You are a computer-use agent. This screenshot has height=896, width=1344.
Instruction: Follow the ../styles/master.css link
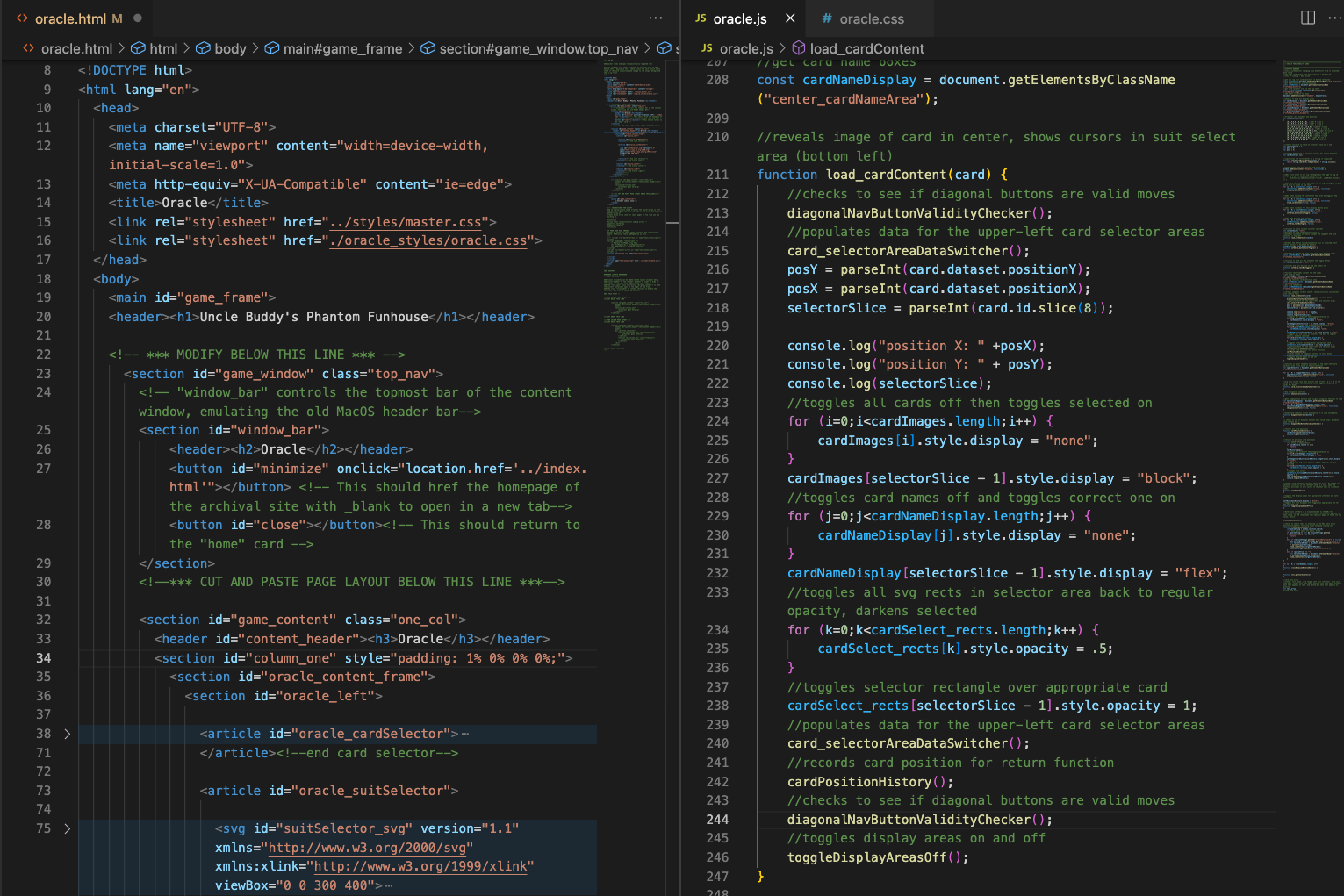406,222
